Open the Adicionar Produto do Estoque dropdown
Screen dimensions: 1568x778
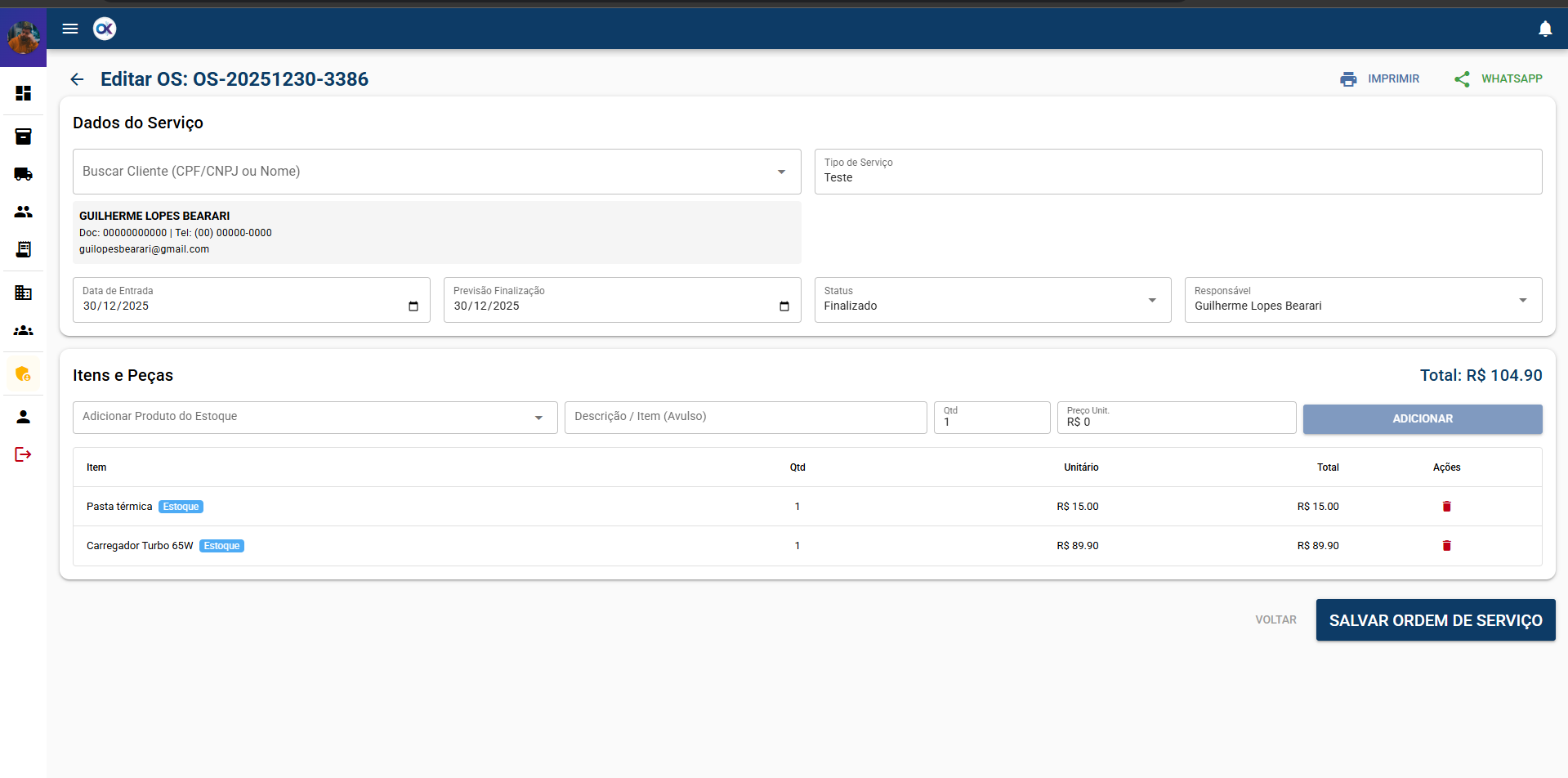point(538,418)
